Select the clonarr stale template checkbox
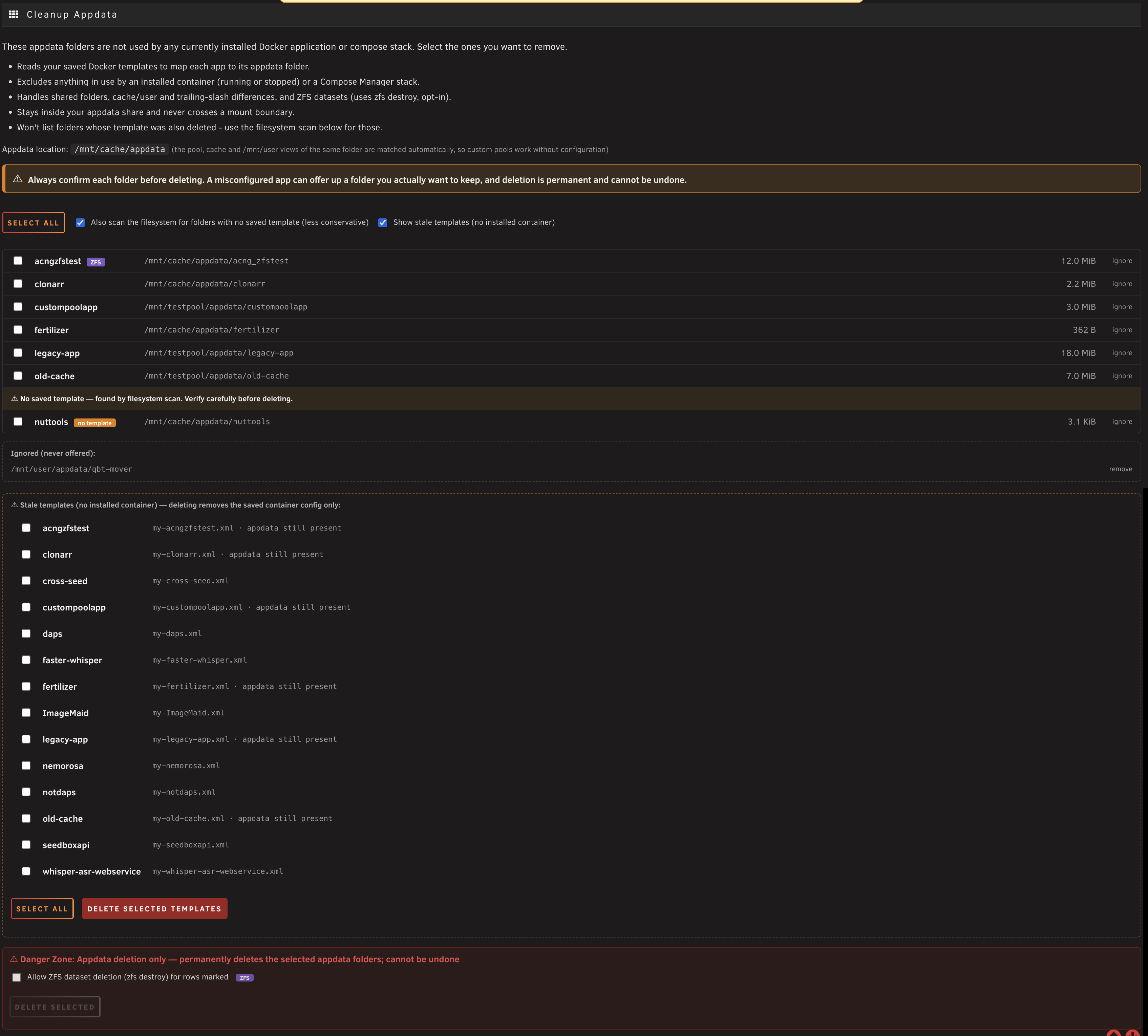The image size is (1148, 1036). tap(26, 555)
